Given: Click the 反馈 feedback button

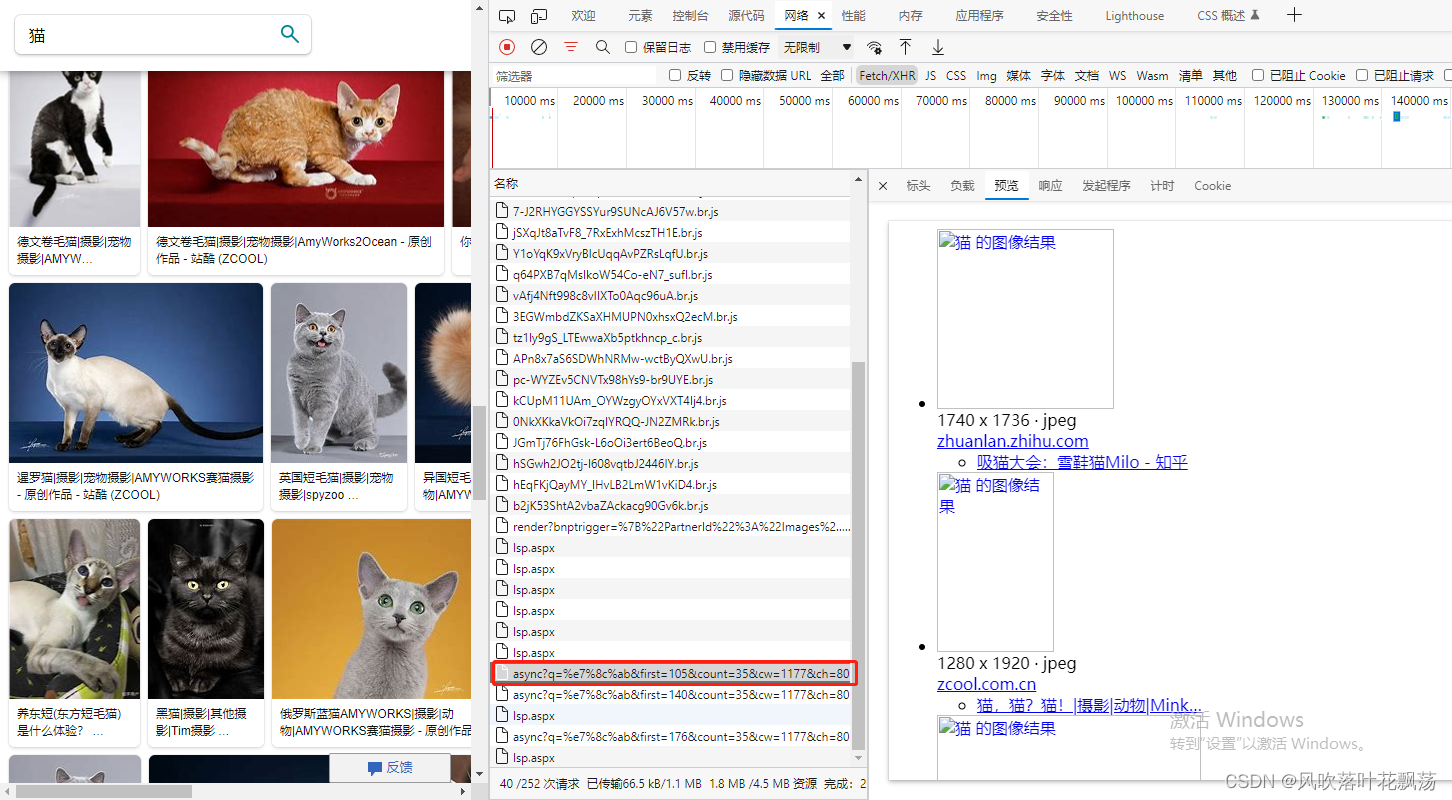Looking at the screenshot, I should coord(390,767).
